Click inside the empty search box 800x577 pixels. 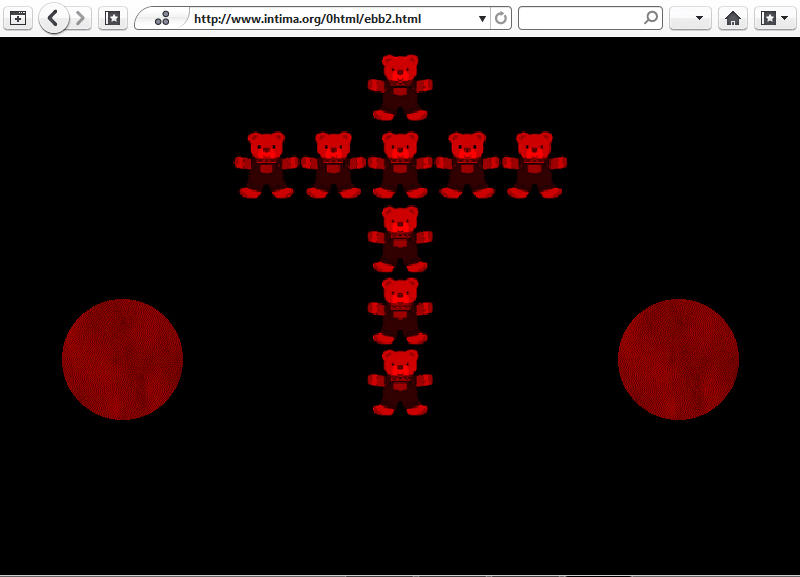[580, 18]
